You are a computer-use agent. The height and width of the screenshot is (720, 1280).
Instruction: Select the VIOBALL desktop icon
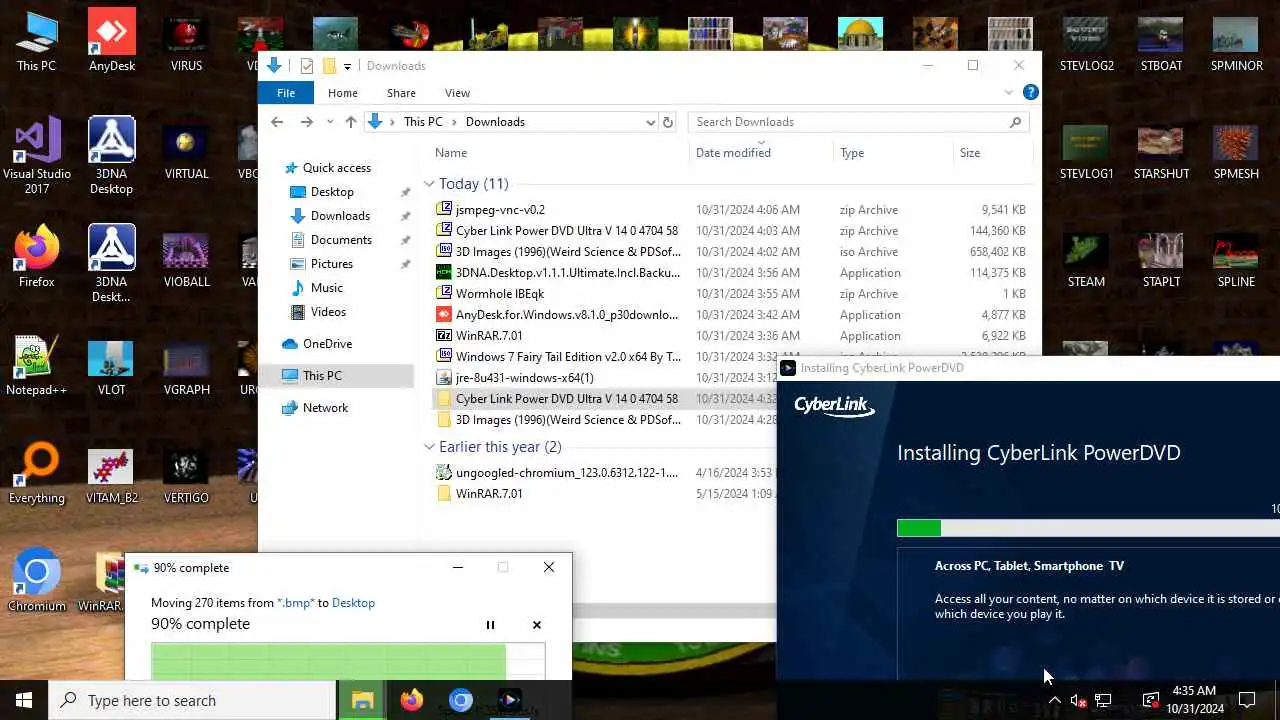[x=186, y=258]
